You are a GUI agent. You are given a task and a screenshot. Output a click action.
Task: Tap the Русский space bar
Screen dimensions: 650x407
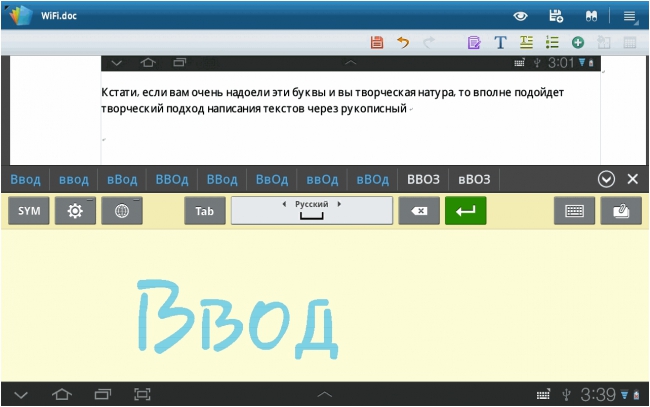312,211
